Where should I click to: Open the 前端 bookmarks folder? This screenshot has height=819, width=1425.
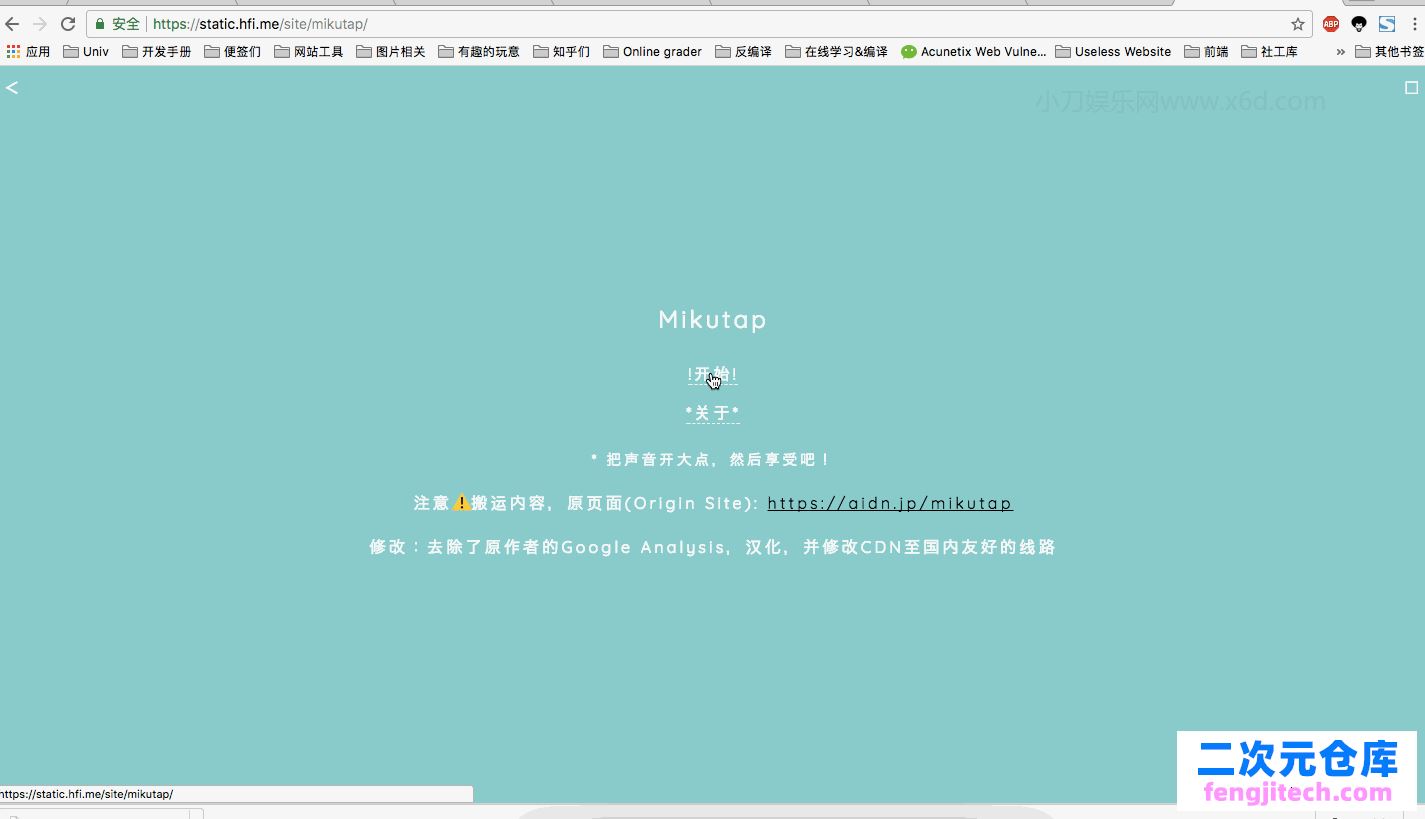1206,51
